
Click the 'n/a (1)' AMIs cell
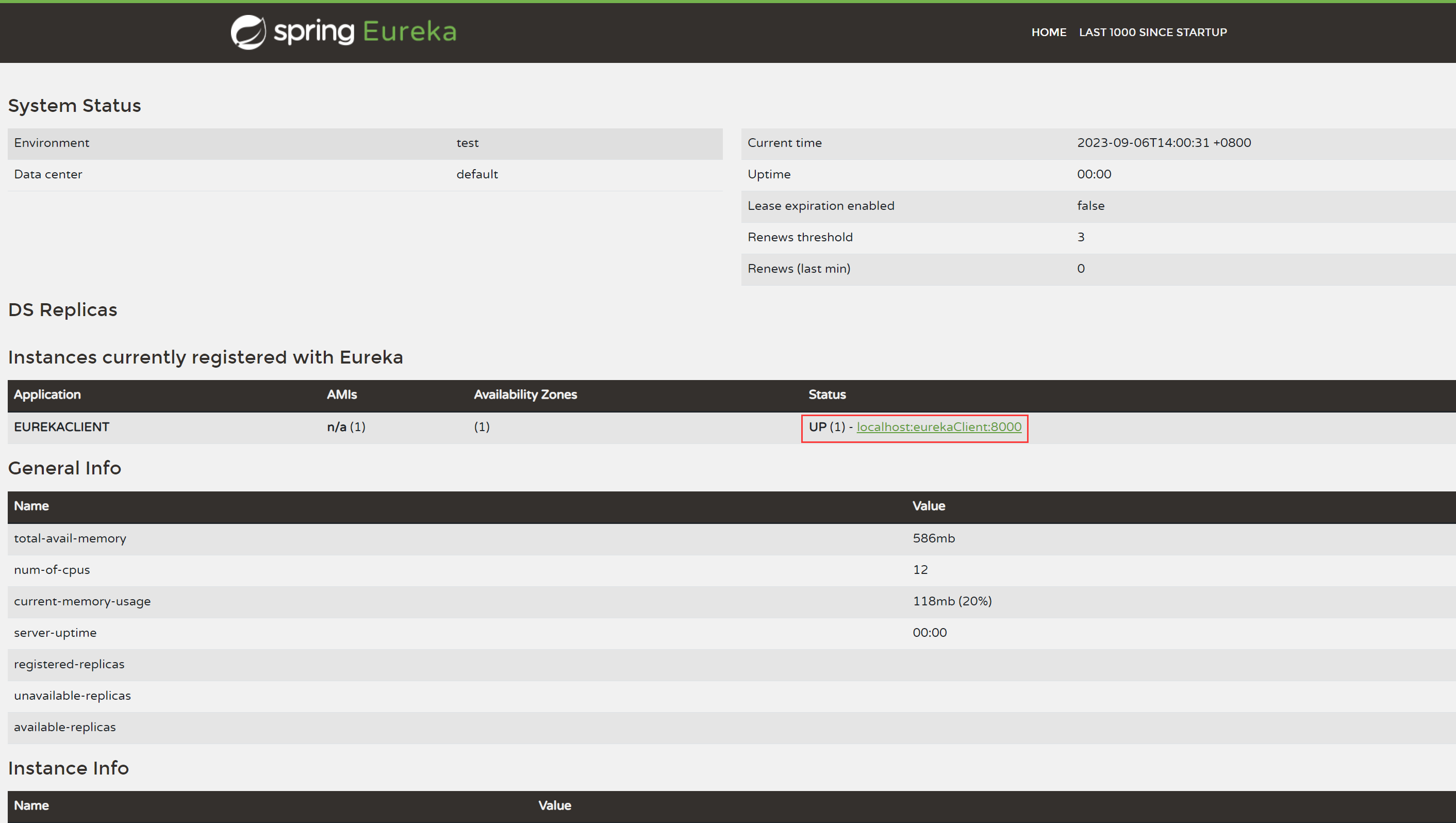tap(346, 427)
